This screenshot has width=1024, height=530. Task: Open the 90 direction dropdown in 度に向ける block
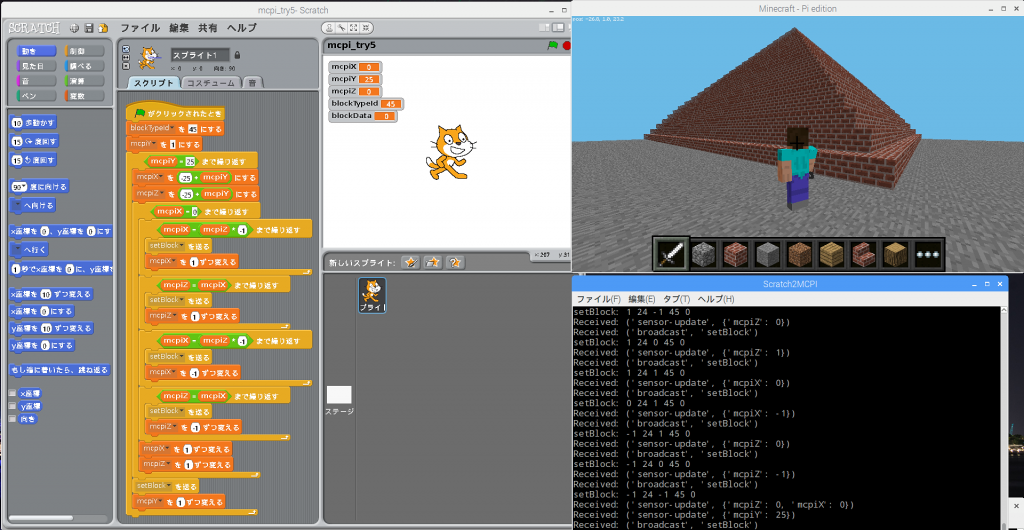pyautogui.click(x=25, y=187)
